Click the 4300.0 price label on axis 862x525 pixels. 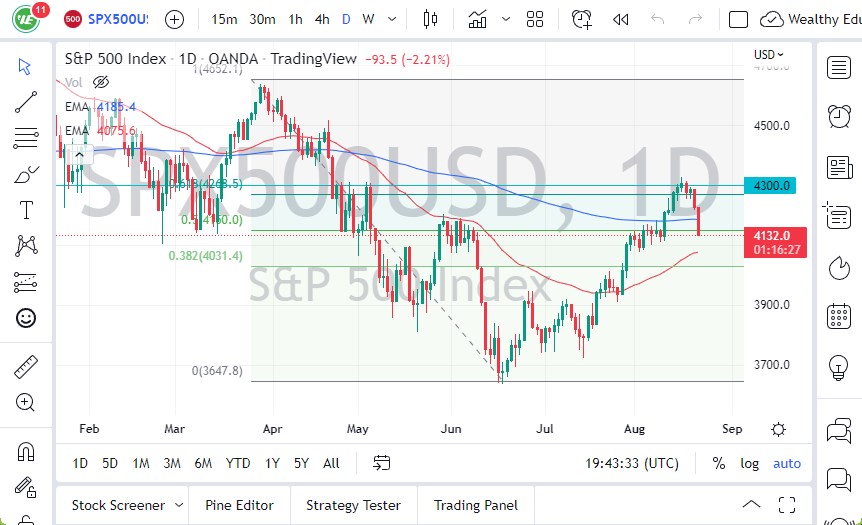pos(772,185)
